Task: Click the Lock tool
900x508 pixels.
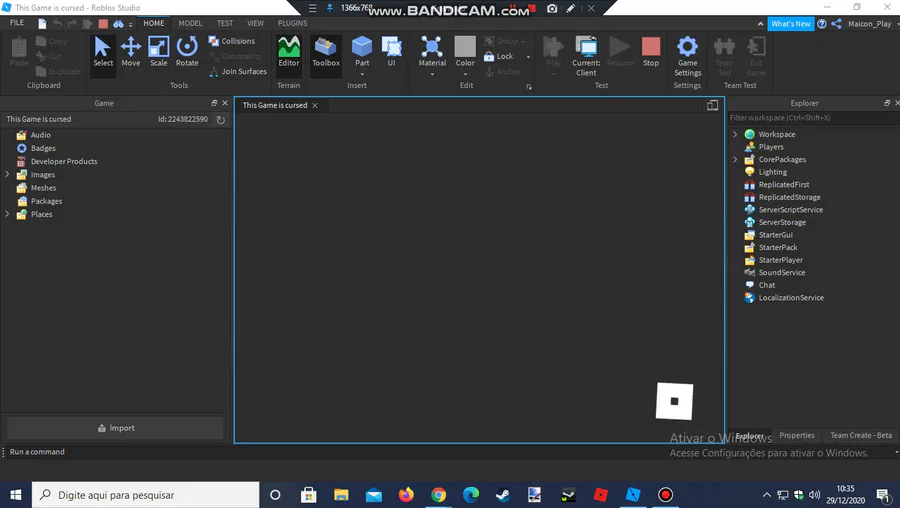Action: (499, 56)
